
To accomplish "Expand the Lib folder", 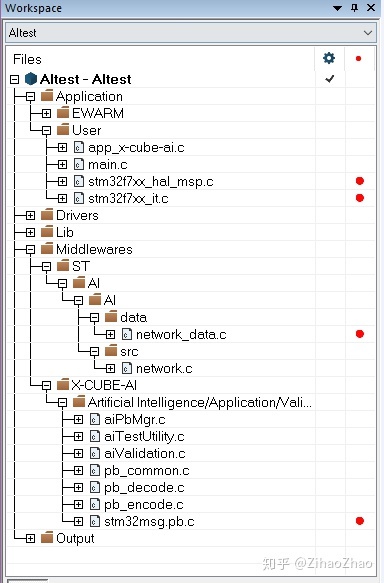I will tap(30, 232).
